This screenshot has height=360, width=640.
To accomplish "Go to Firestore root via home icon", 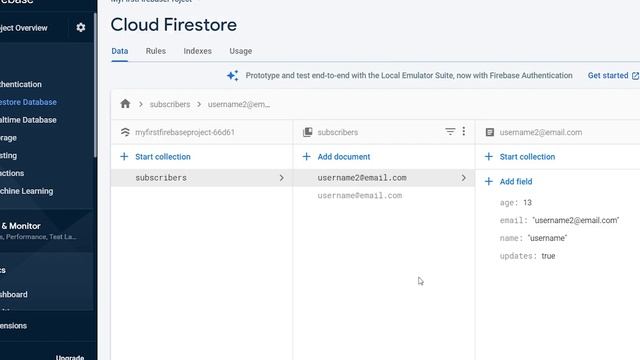I will click(125, 104).
